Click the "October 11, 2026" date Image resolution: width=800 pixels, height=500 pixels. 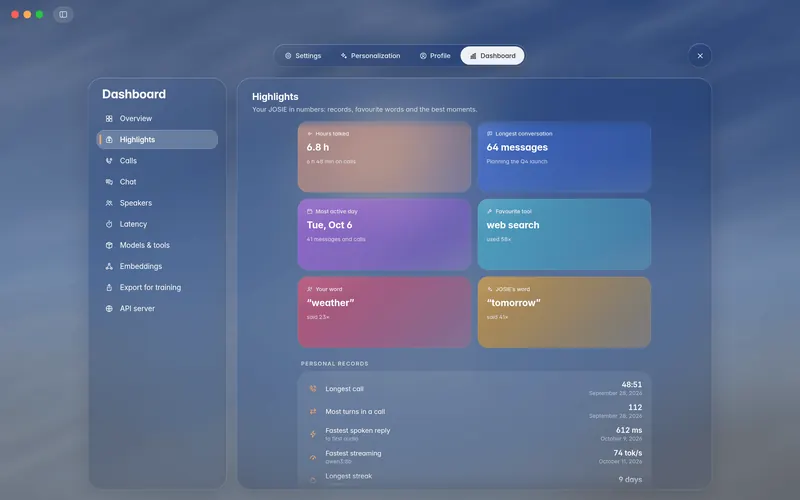pyautogui.click(x=620, y=462)
